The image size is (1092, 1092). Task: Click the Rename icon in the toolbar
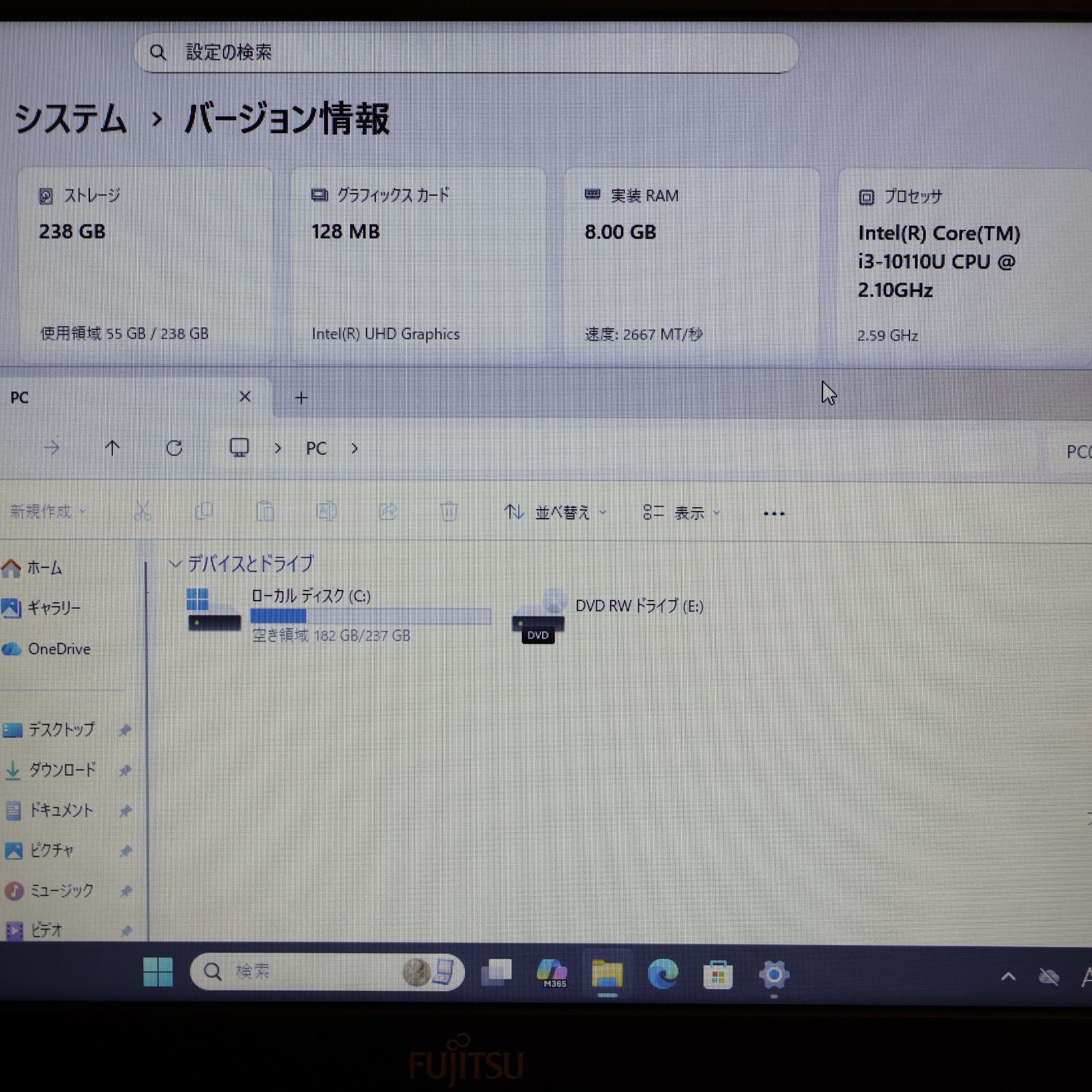pyautogui.click(x=326, y=512)
